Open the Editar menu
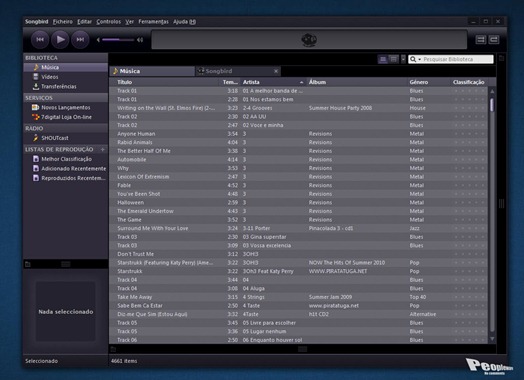The height and width of the screenshot is (380, 524). coord(84,22)
